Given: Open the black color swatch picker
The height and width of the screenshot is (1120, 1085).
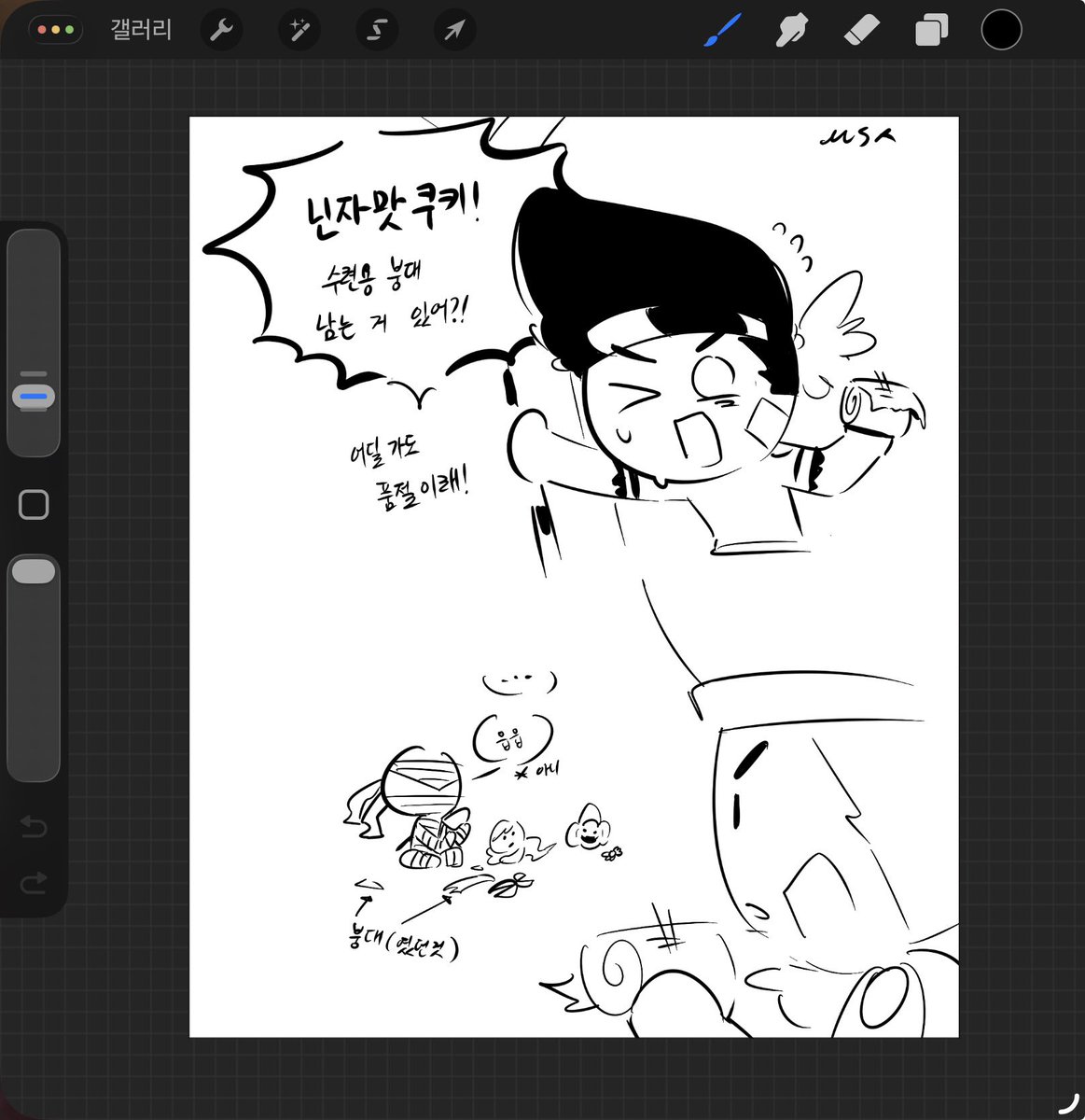Looking at the screenshot, I should tap(1001, 30).
